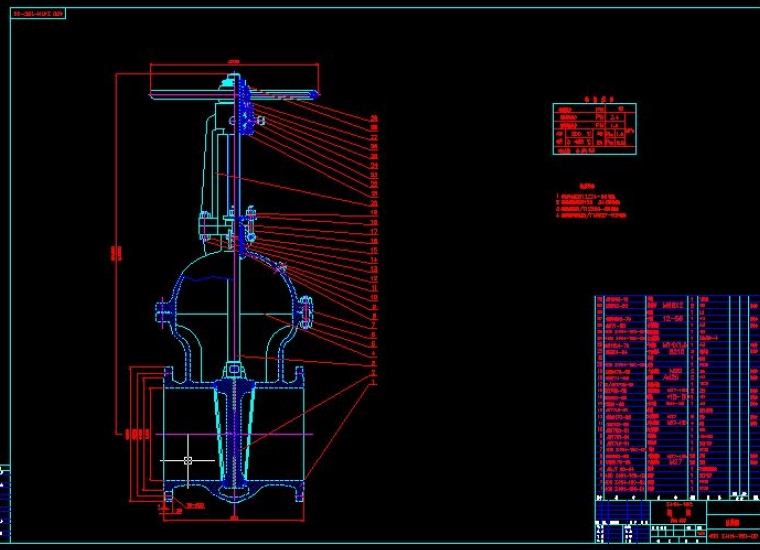
Task: Select the handwheel at top of valve
Action: pyautogui.click(x=234, y=95)
